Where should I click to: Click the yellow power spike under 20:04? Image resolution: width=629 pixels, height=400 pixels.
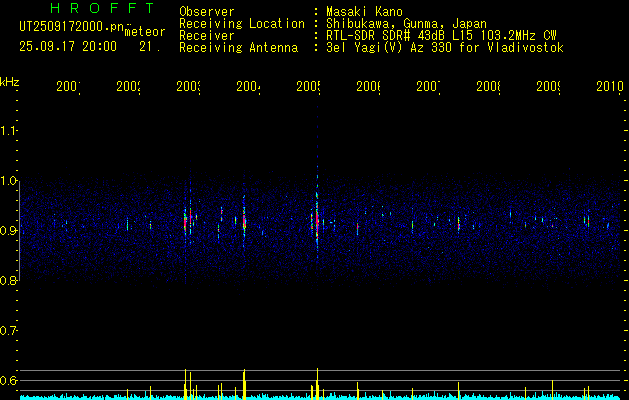click(x=244, y=384)
